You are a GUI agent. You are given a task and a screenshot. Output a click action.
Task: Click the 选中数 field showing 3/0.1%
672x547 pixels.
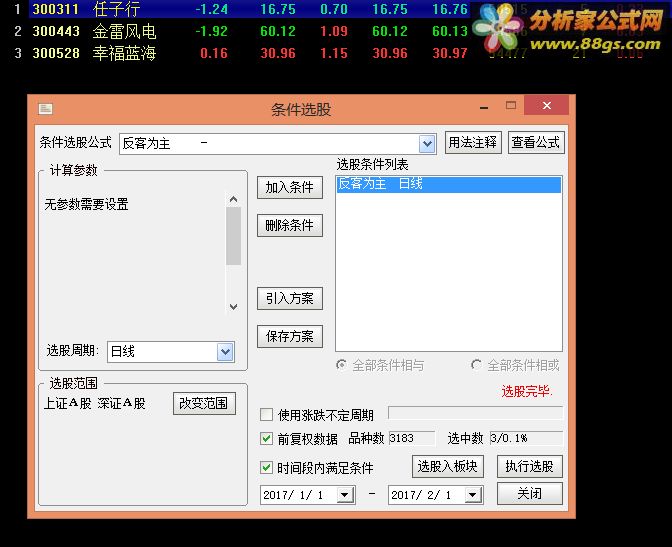pos(526,439)
